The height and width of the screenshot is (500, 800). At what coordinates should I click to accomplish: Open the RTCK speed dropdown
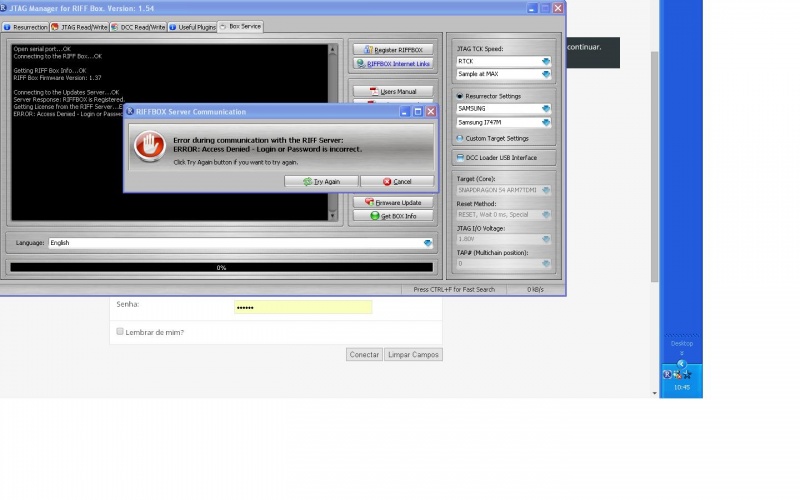coord(546,61)
